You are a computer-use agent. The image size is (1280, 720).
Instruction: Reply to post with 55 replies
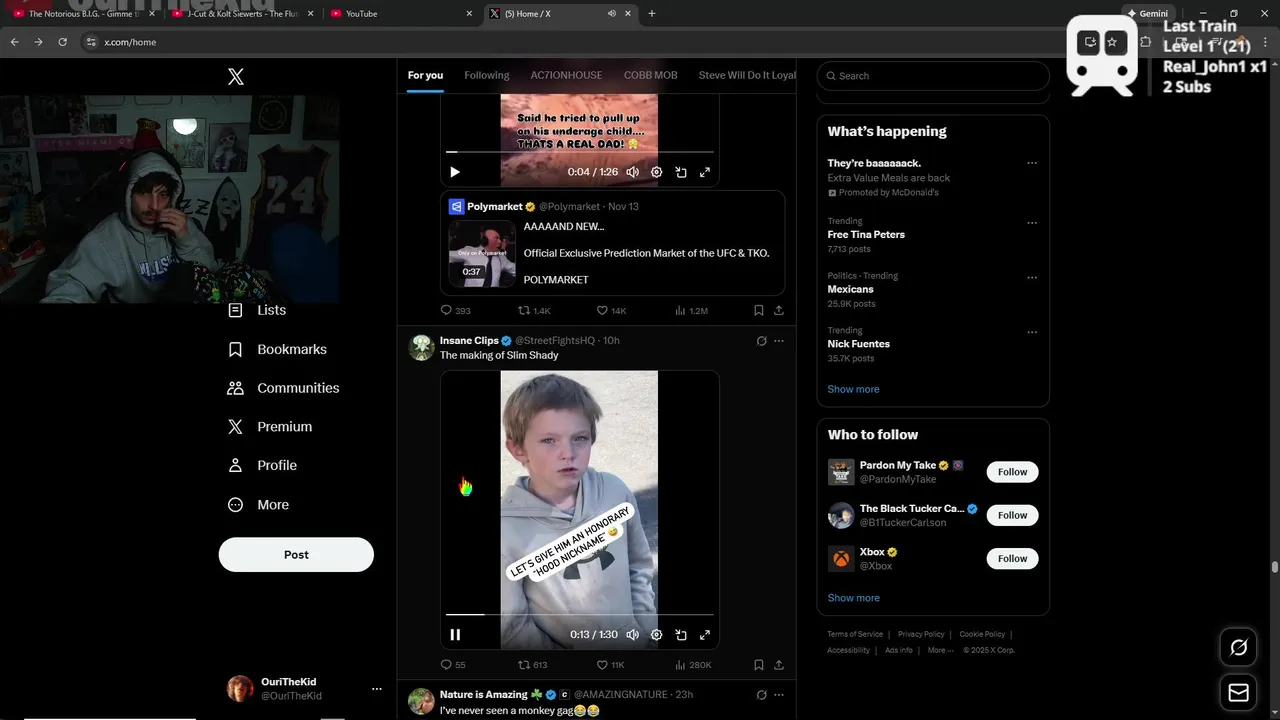coord(454,665)
